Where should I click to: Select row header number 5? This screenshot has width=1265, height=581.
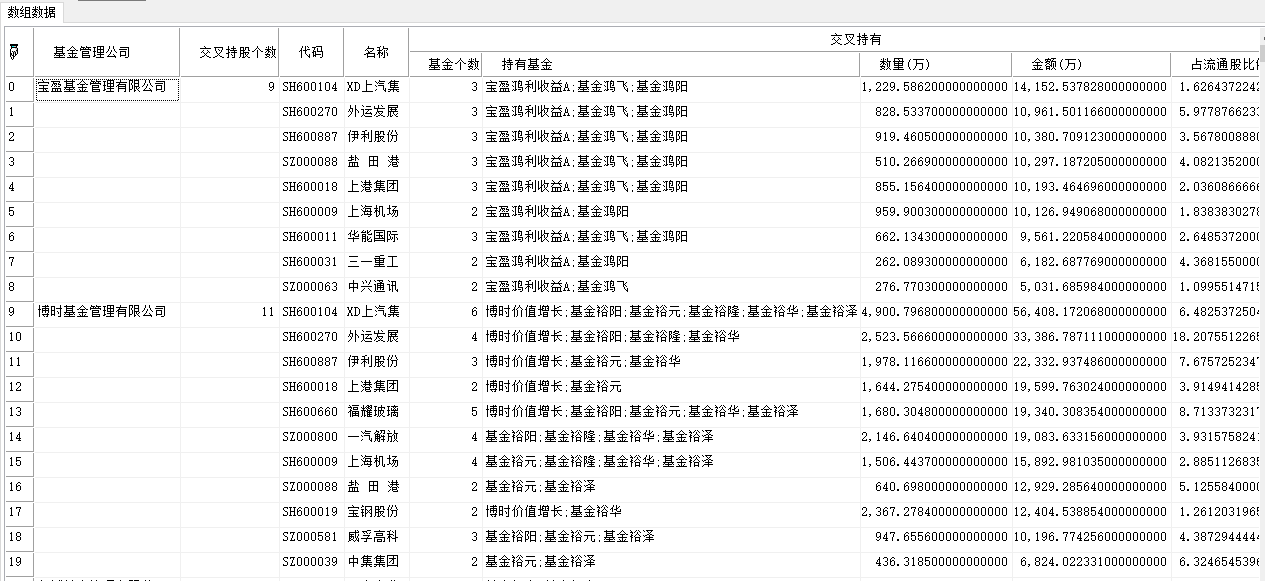point(18,212)
